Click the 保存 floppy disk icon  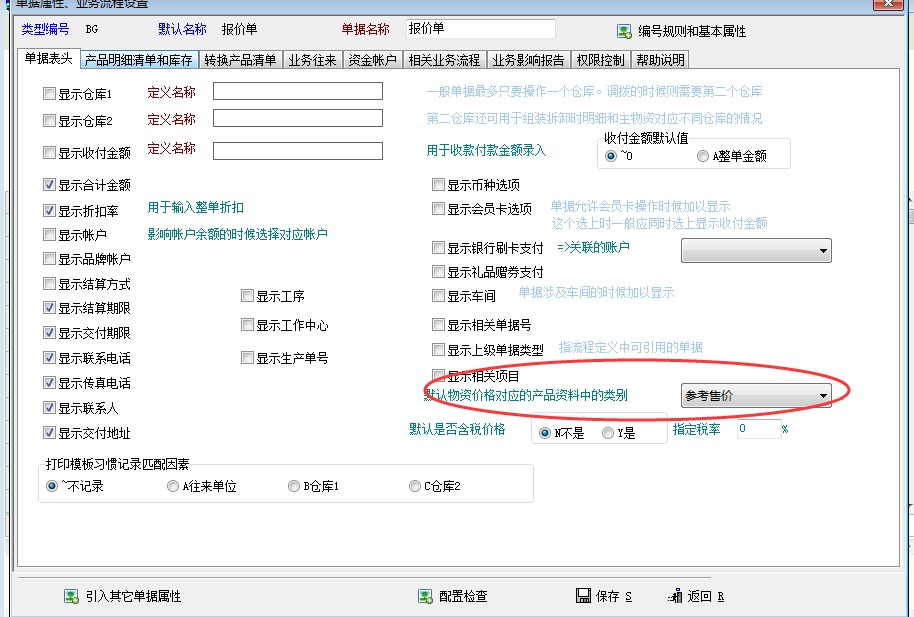point(583,596)
